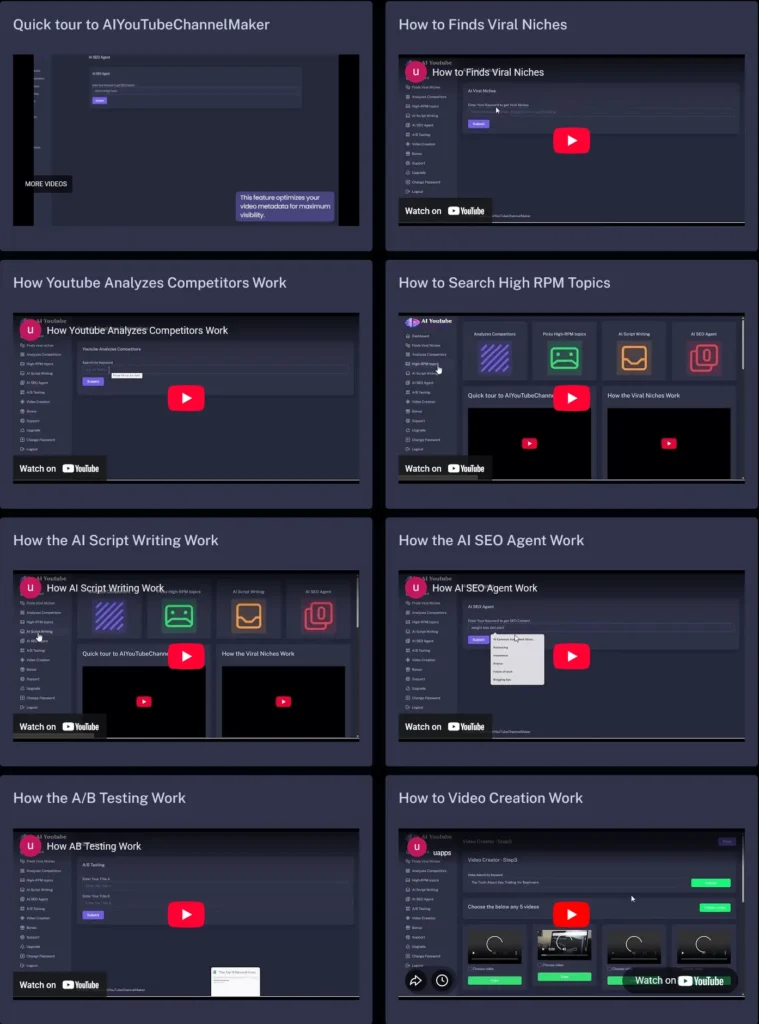This screenshot has height=1024, width=759.
Task: Click heading 'Quick tour to AIYouTubeChannelMaker'
Action: (141, 25)
